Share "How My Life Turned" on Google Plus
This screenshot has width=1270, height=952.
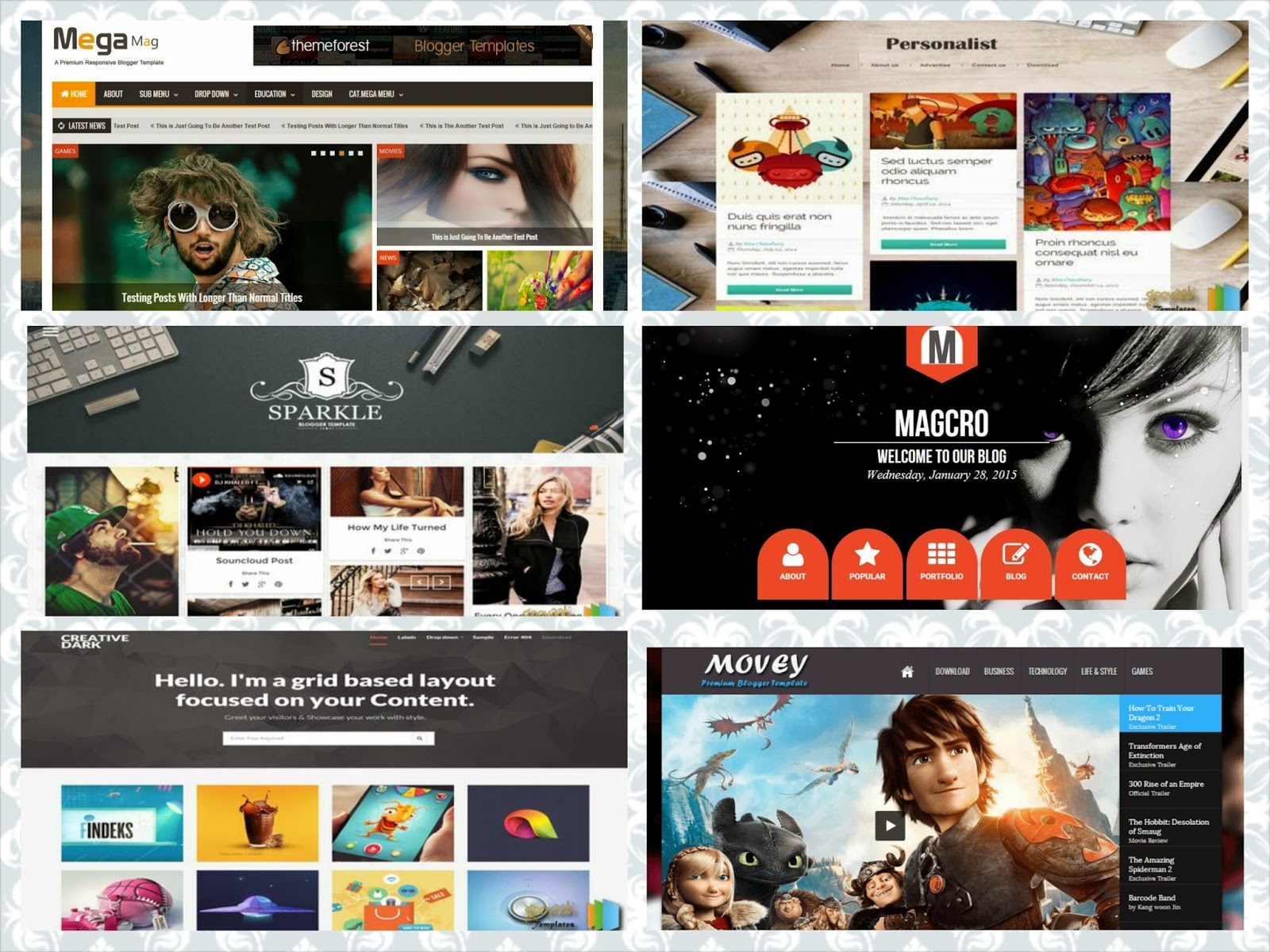click(404, 551)
